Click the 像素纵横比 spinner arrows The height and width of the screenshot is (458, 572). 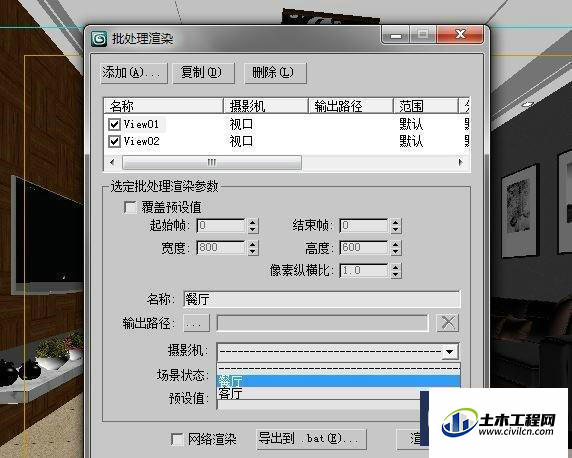[x=395, y=271]
